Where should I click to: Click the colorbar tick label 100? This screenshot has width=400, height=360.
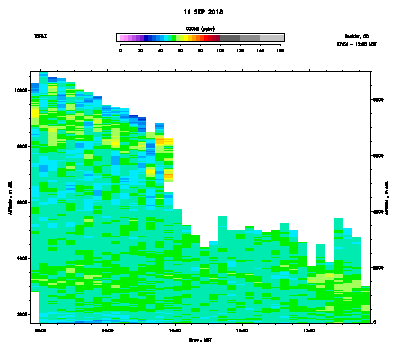coord(220,50)
